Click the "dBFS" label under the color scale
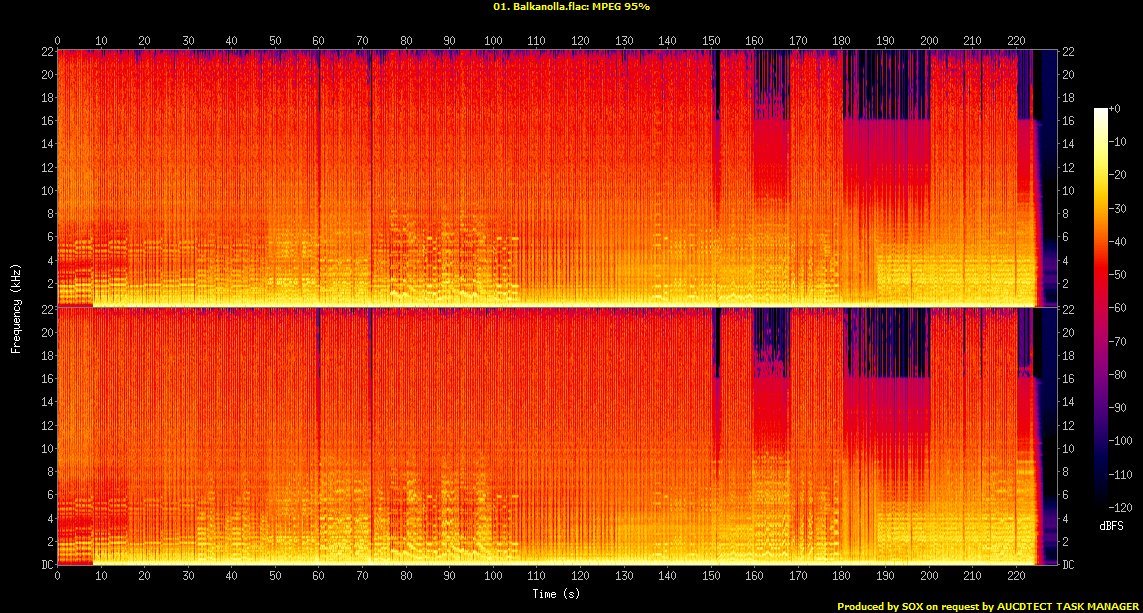This screenshot has height=613, width=1143. [x=1110, y=524]
